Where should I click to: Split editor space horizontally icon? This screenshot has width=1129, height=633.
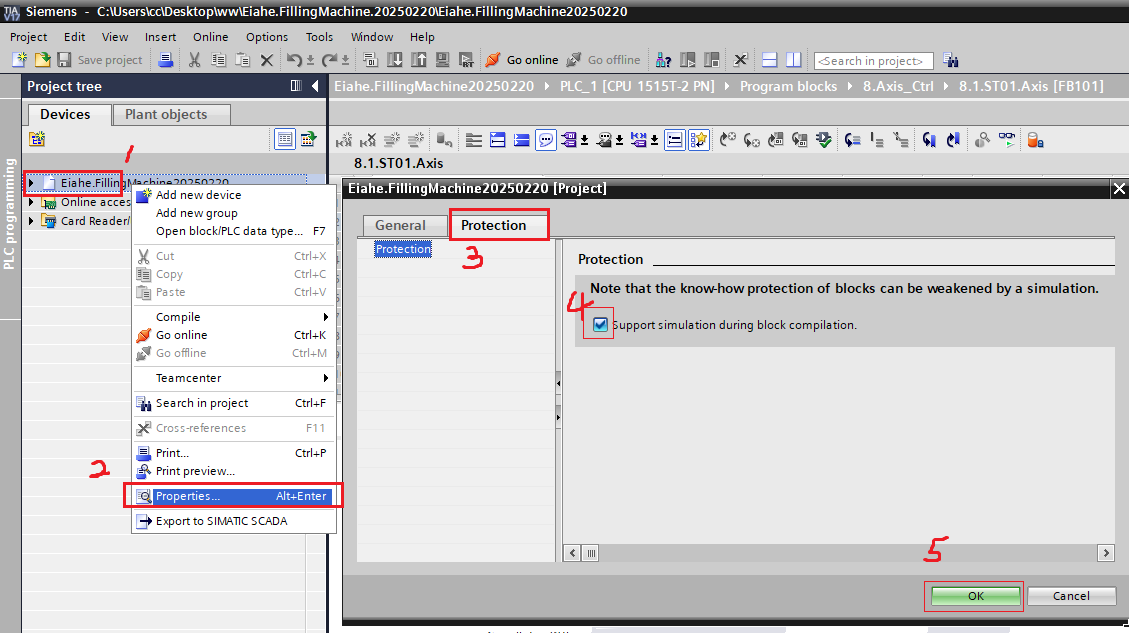point(769,60)
